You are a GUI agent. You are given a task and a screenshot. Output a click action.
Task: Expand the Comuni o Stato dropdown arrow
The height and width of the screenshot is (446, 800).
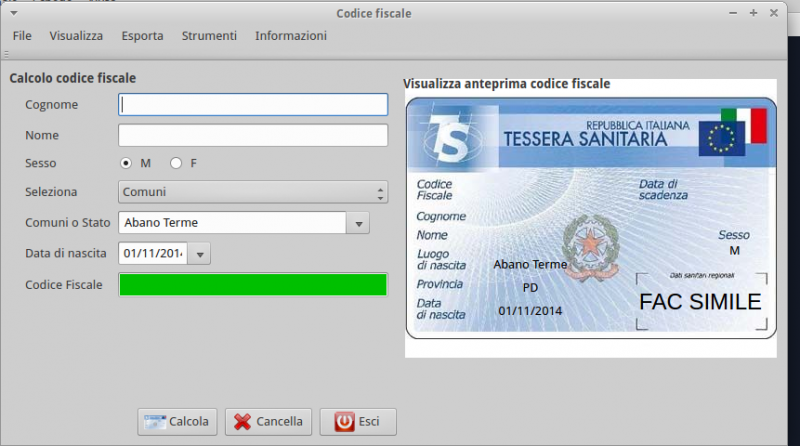point(359,223)
